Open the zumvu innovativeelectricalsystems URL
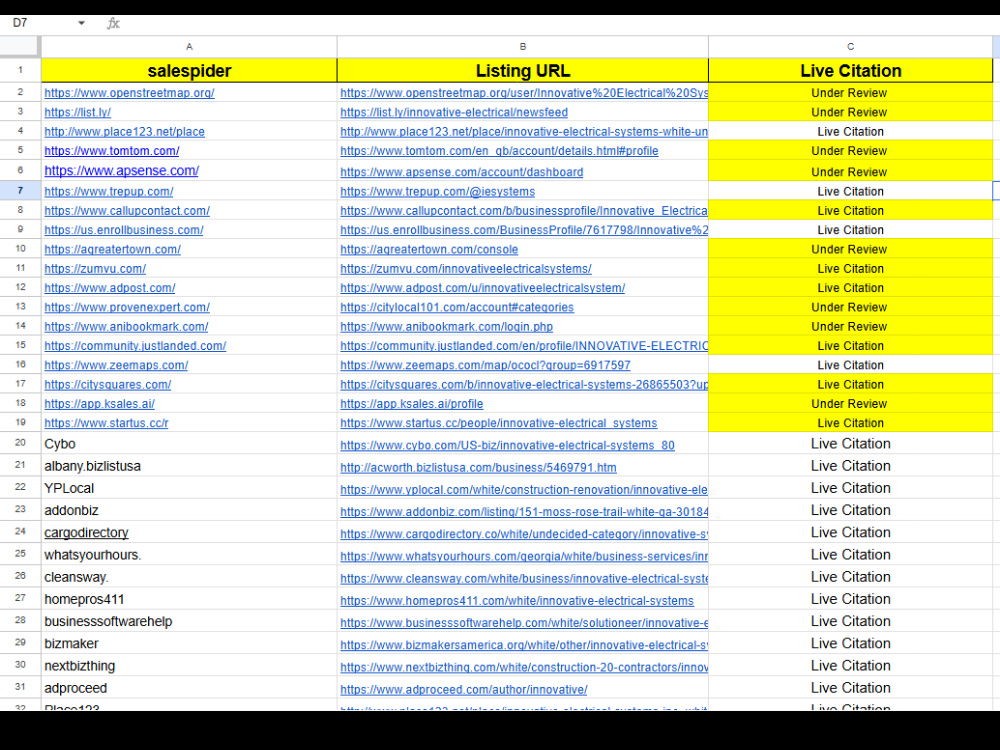The height and width of the screenshot is (750, 1000). (x=466, y=268)
